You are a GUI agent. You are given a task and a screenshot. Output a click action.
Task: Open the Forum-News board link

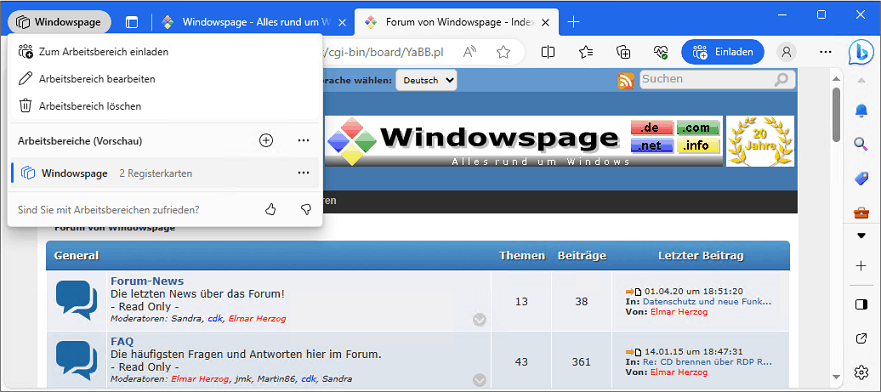[x=147, y=281]
